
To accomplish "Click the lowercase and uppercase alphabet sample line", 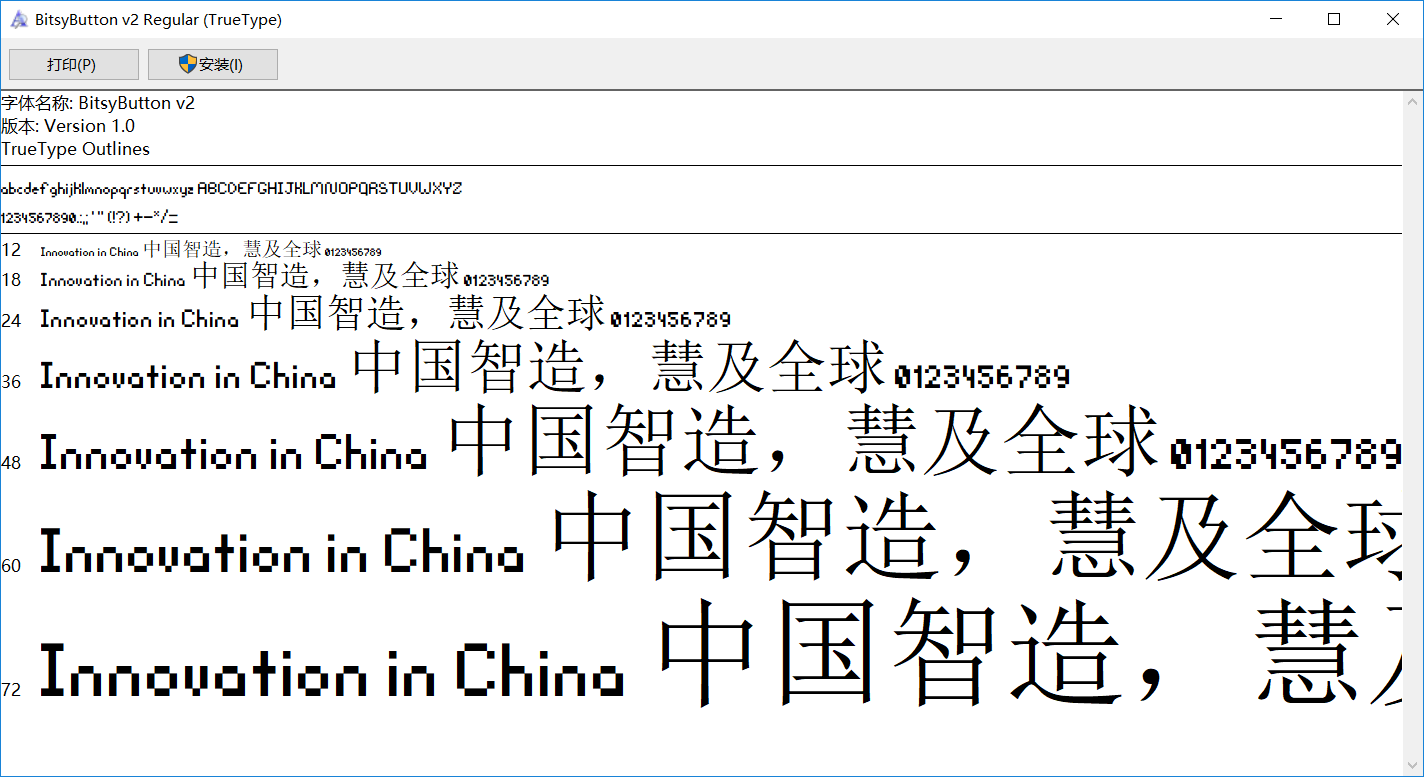I will pyautogui.click(x=232, y=188).
